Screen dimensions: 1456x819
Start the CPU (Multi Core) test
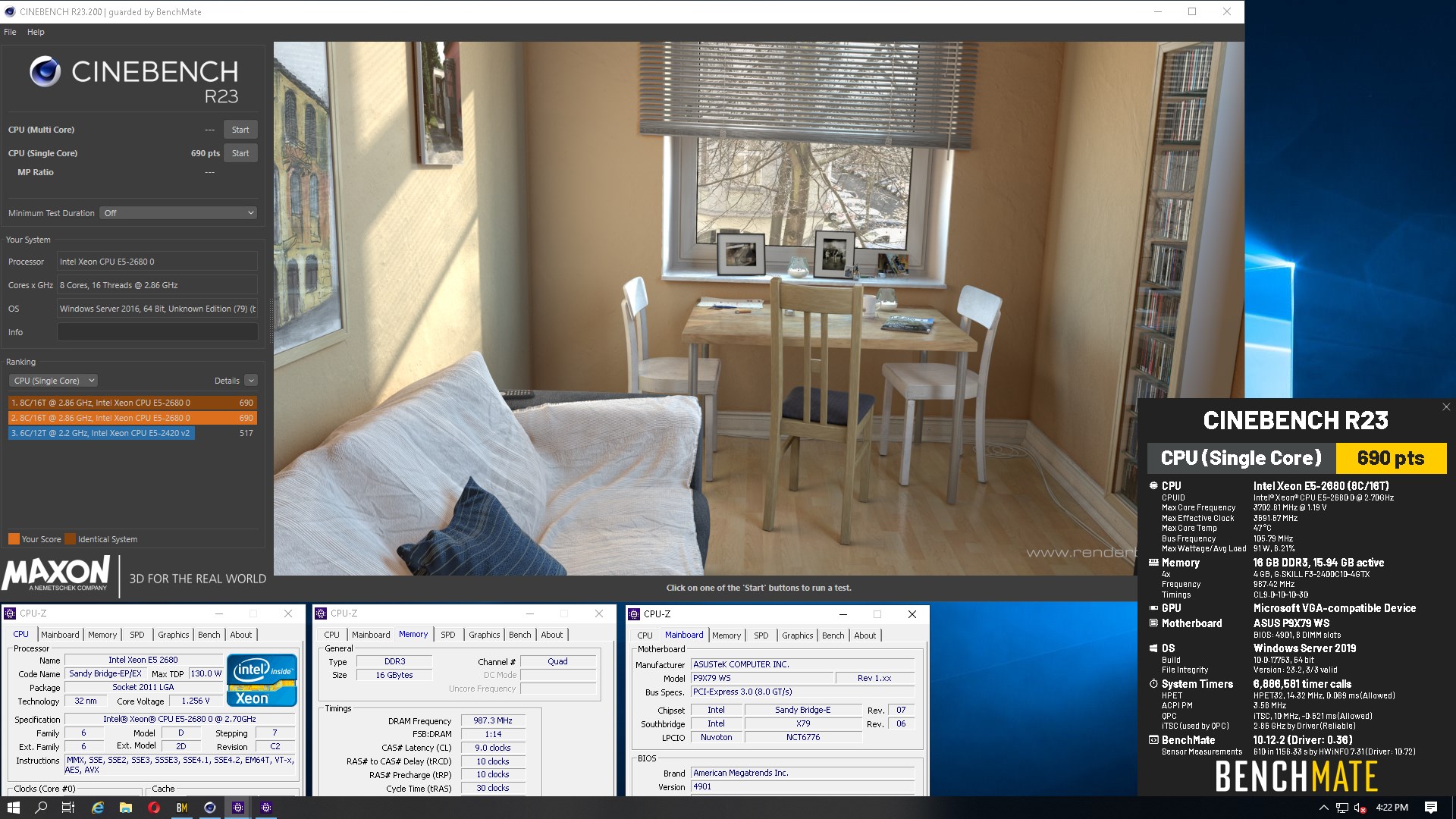(x=240, y=130)
